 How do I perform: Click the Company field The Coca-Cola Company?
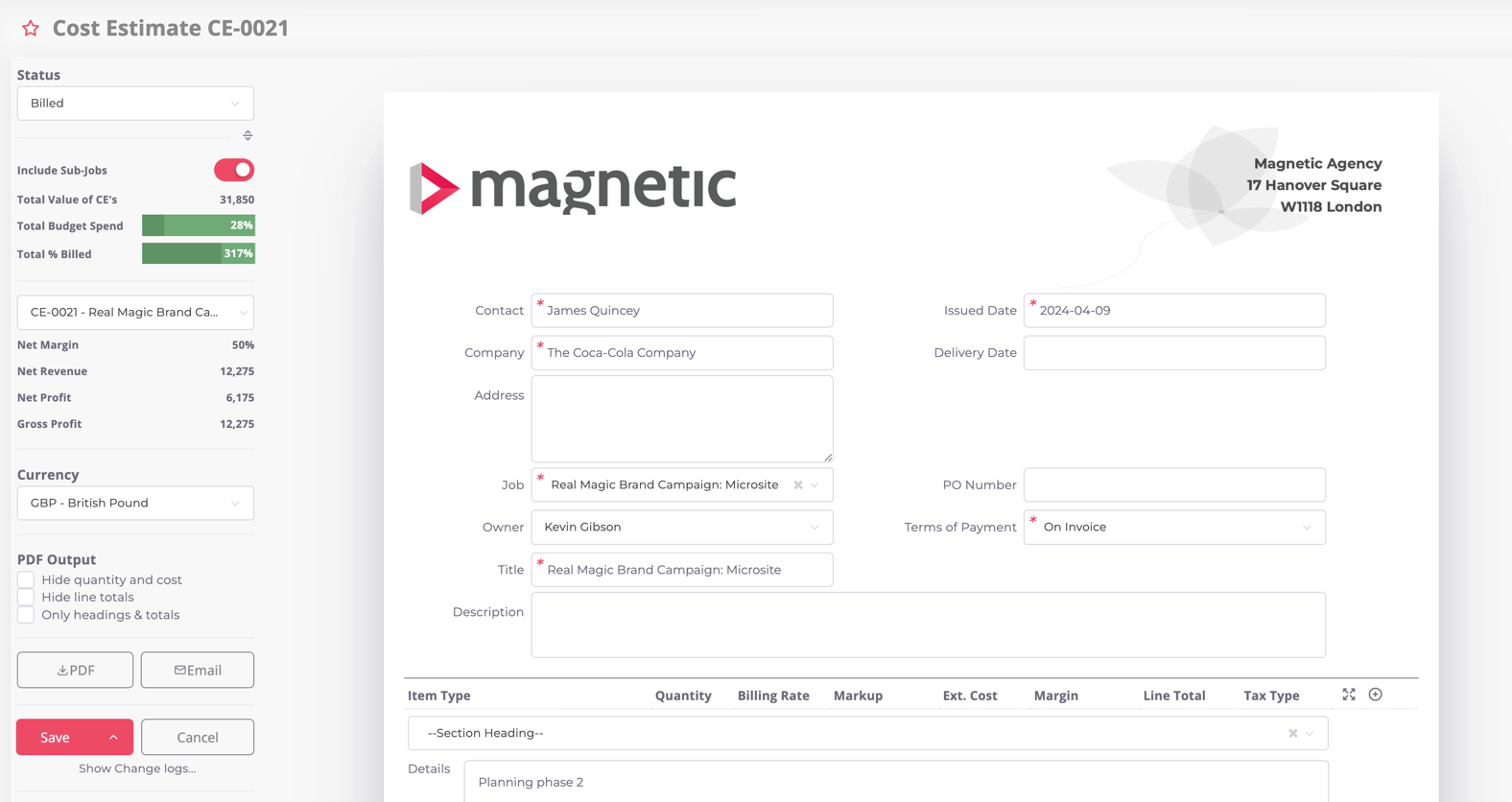tap(682, 353)
